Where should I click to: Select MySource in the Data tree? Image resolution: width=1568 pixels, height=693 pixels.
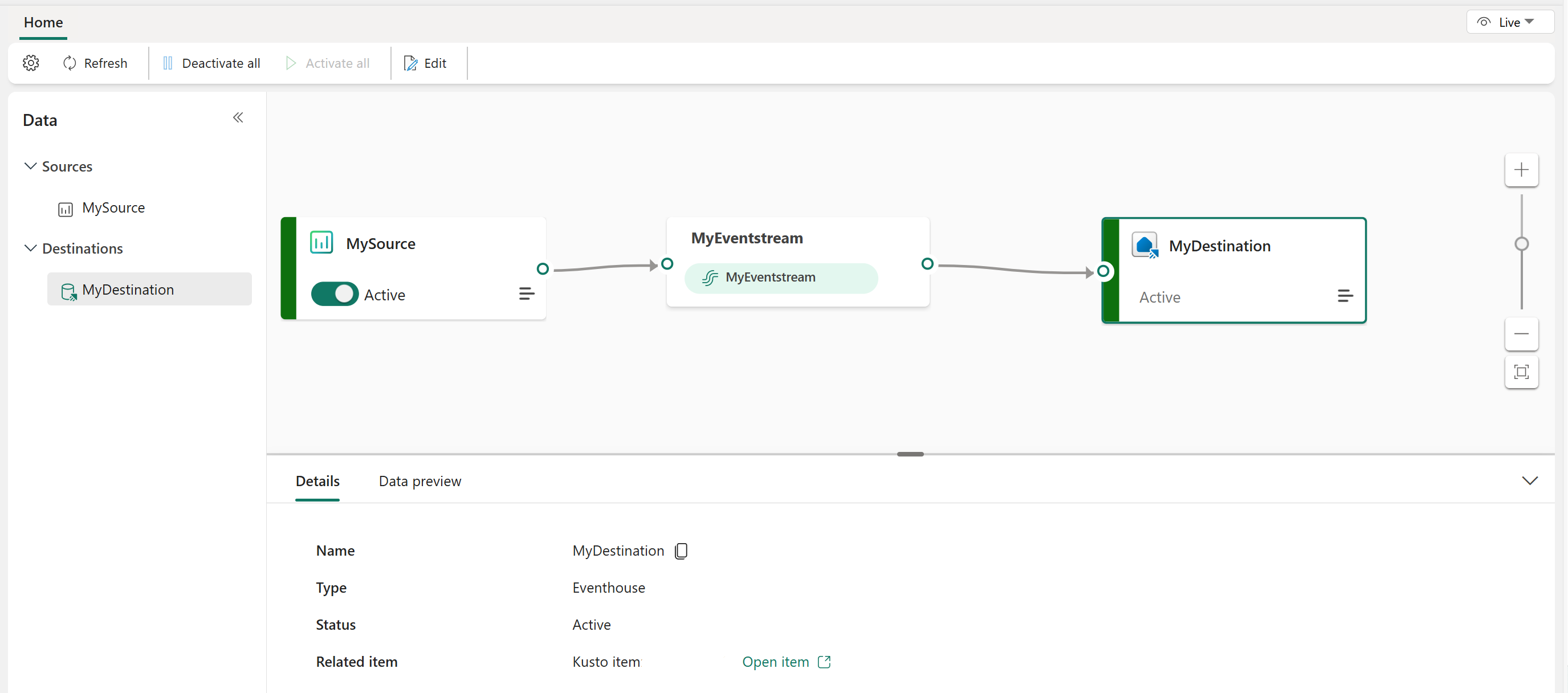click(x=113, y=207)
